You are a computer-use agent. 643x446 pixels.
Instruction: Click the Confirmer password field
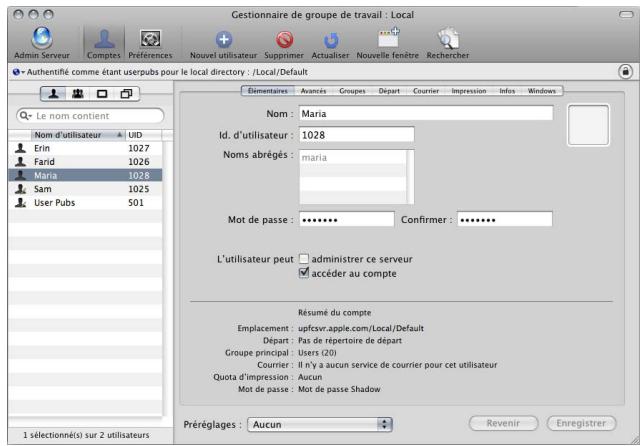[x=505, y=220]
